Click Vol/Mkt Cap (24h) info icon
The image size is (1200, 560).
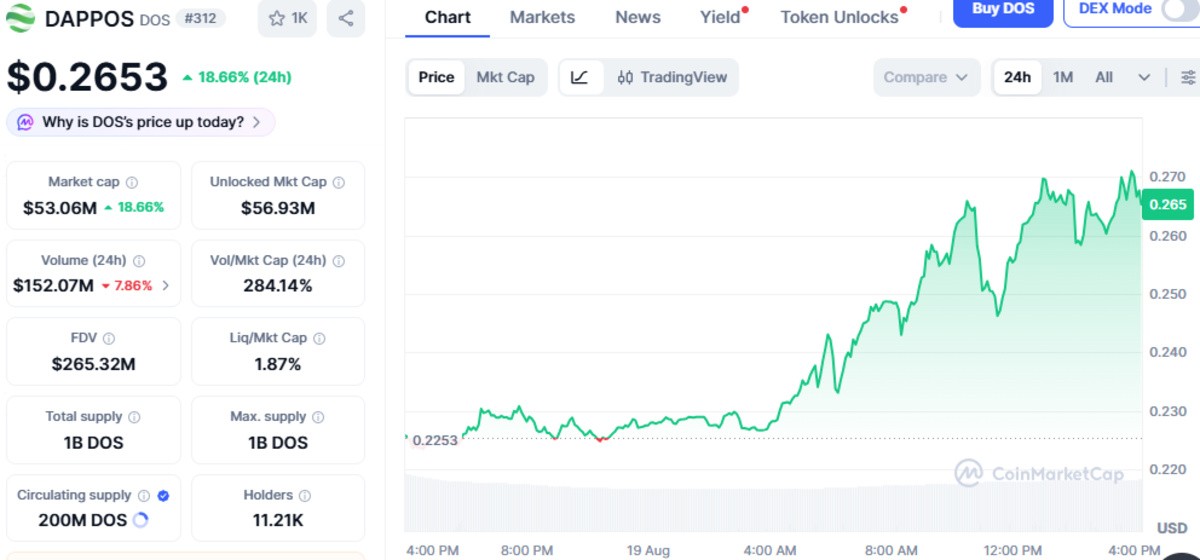[339, 261]
